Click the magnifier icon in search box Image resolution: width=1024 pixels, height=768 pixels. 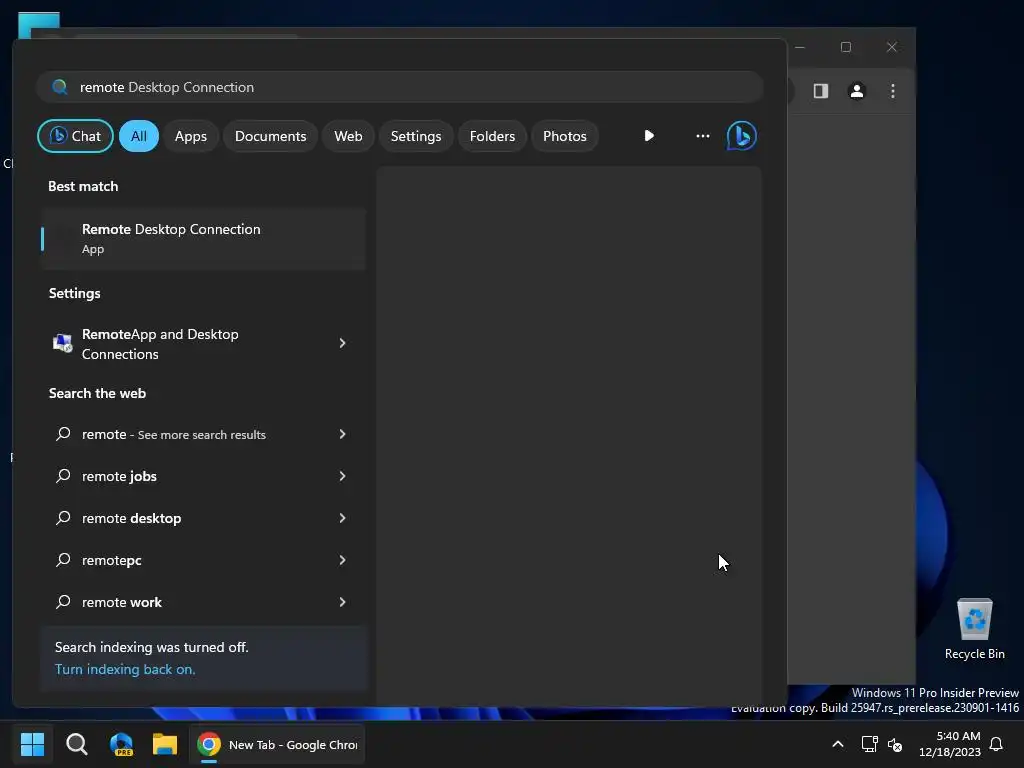(59, 87)
